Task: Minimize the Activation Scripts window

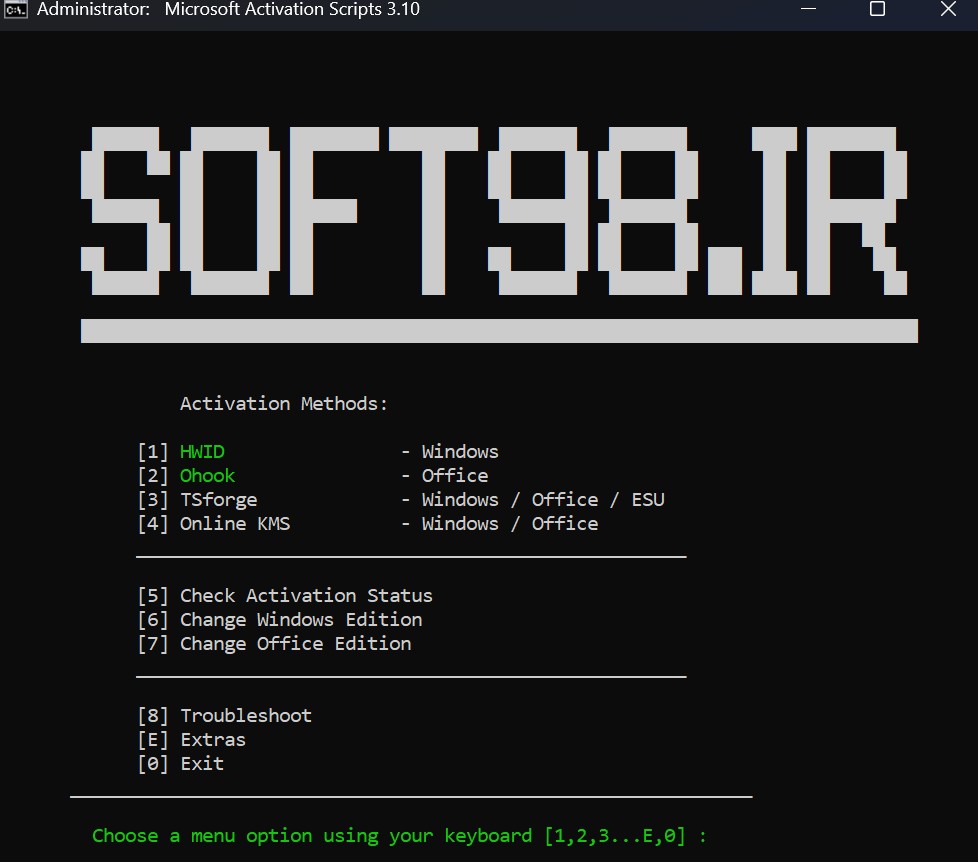Action: point(808,9)
